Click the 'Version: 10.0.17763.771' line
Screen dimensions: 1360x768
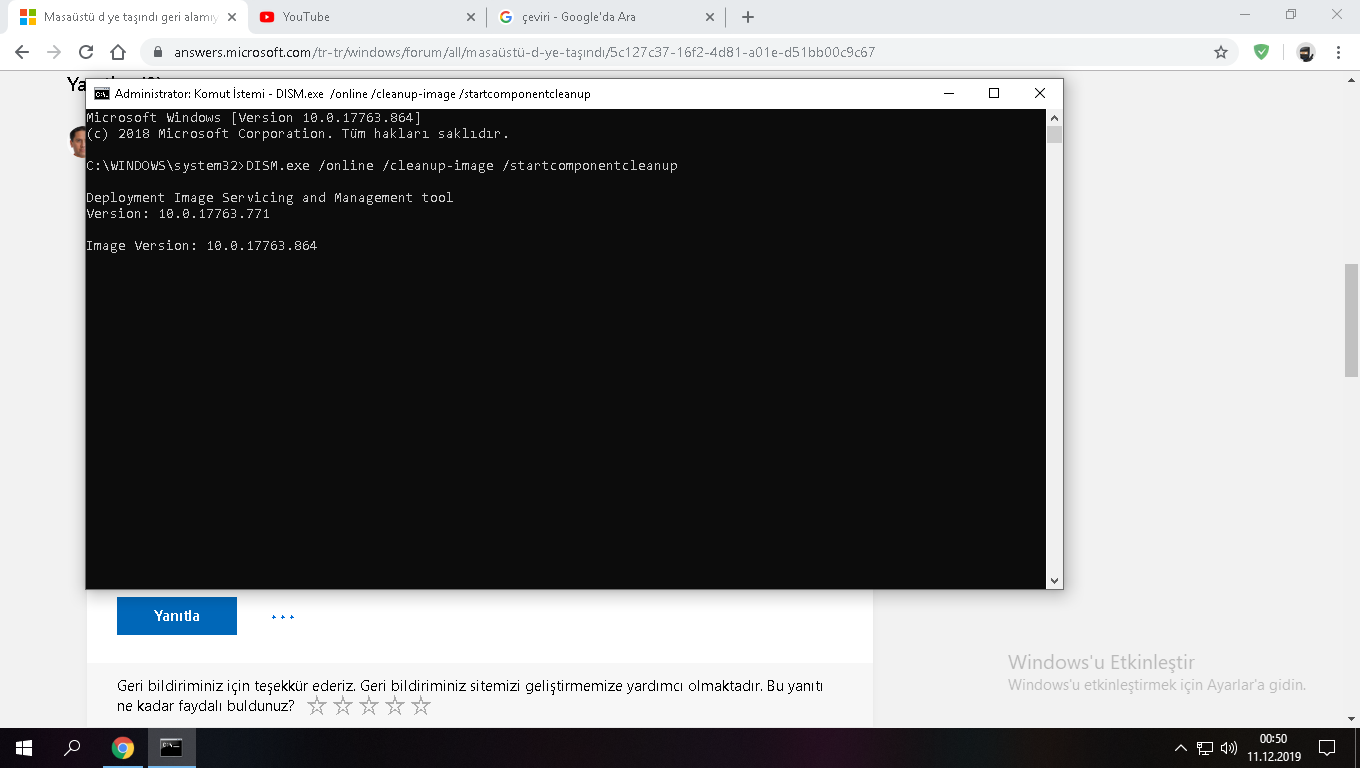[x=178, y=214]
